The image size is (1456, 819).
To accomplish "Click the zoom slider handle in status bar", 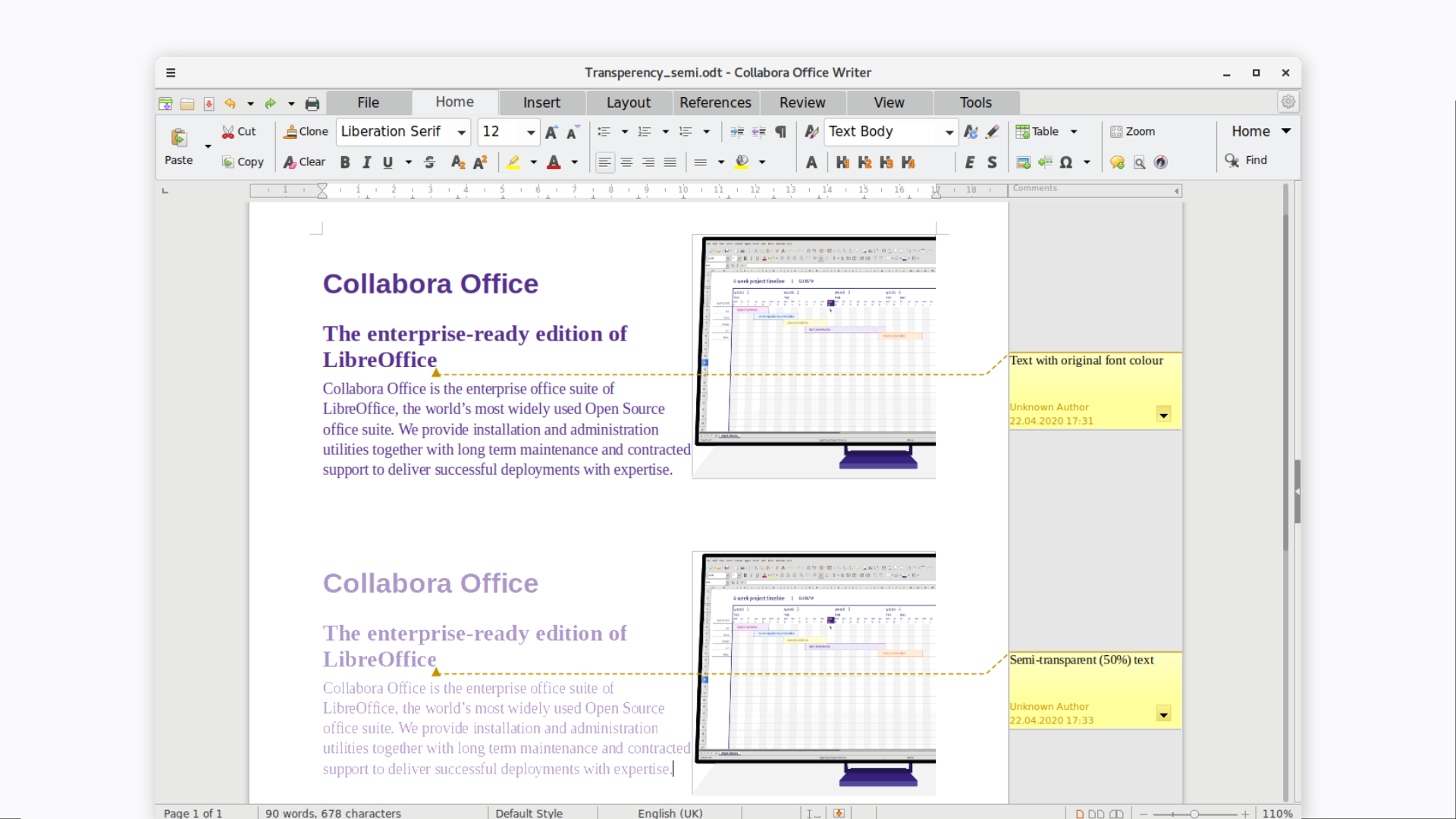I will 1194,814.
